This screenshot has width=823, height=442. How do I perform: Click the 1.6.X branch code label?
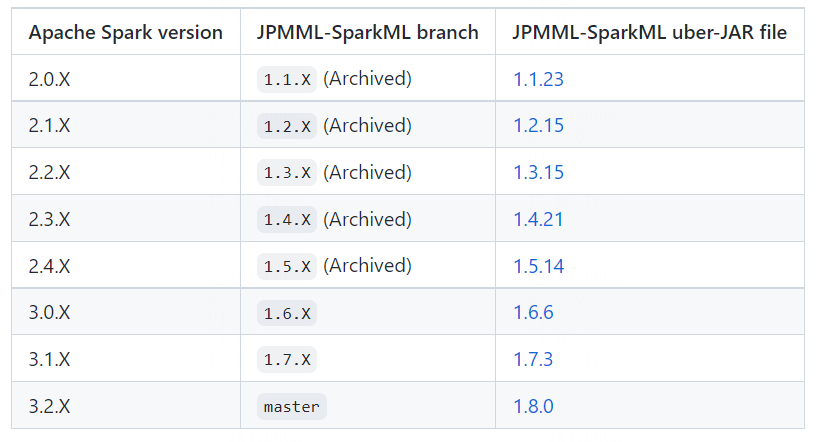pos(287,314)
